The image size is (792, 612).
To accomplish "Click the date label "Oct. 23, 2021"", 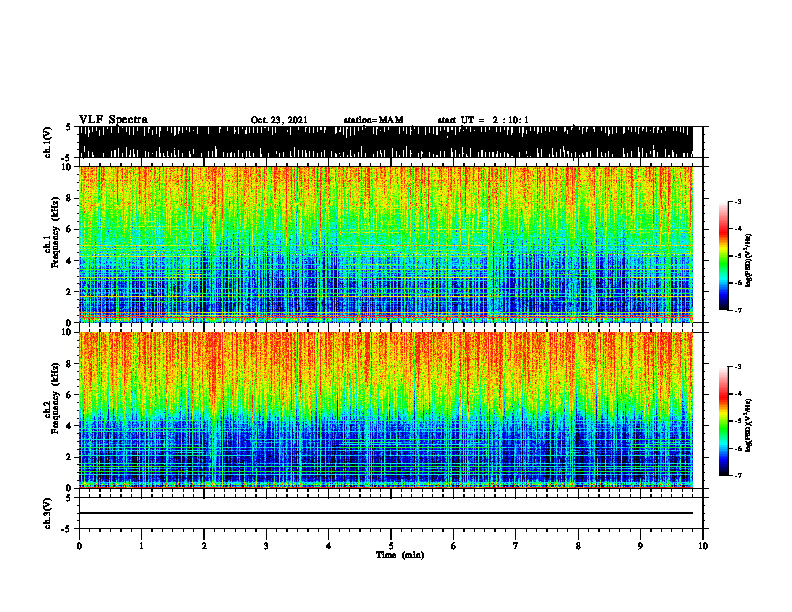I will tap(279, 120).
